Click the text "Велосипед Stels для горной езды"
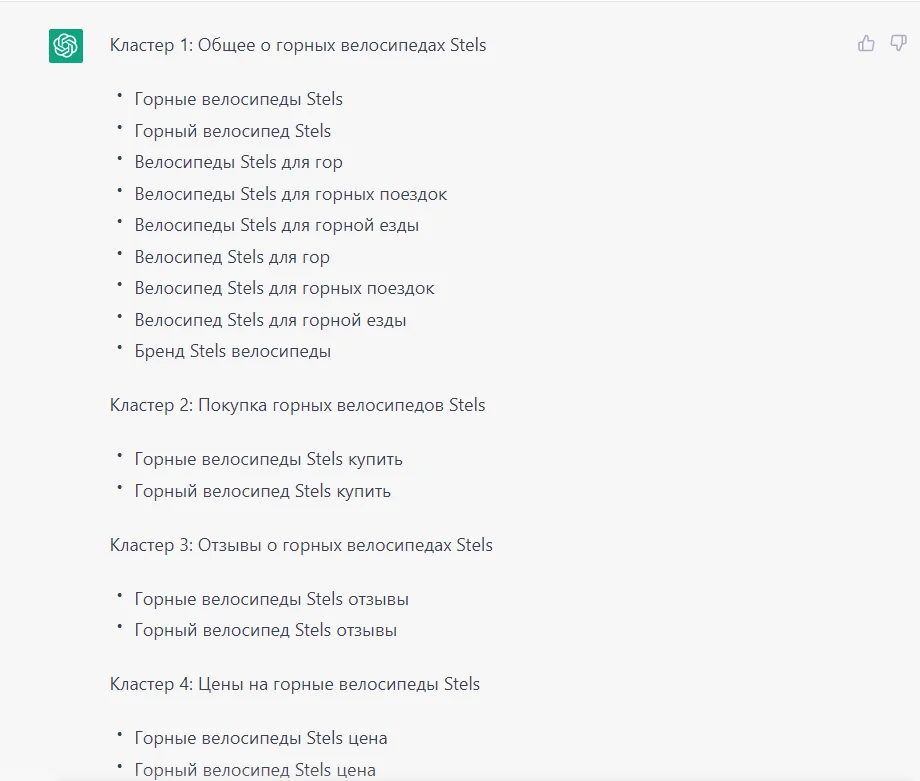Image resolution: width=920 pixels, height=781 pixels. click(x=270, y=320)
